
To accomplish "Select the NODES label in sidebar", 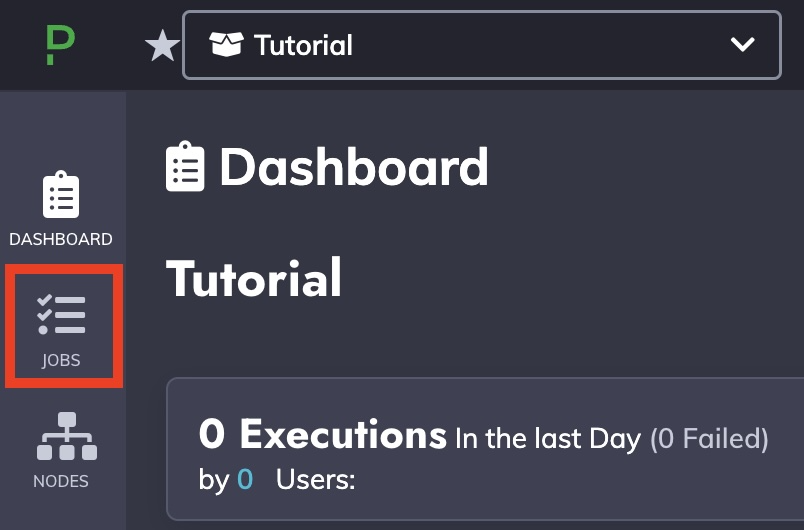I will (61, 481).
